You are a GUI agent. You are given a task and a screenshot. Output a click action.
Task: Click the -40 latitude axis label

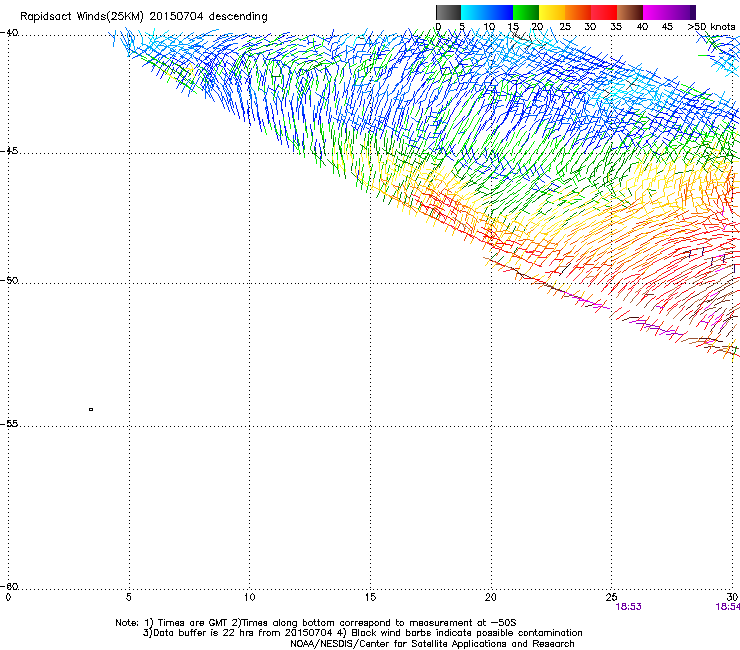(x=9, y=33)
